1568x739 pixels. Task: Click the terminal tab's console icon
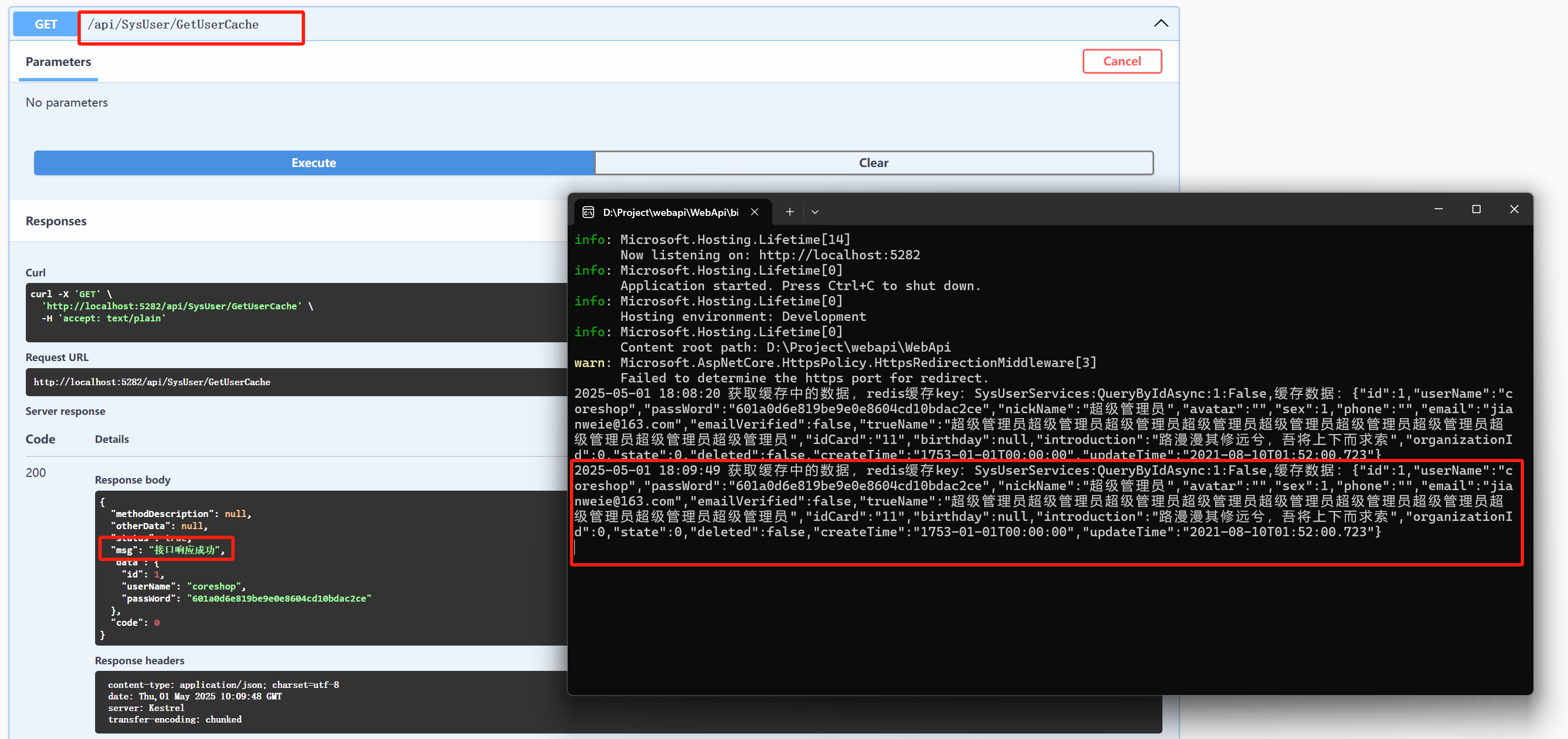(588, 212)
